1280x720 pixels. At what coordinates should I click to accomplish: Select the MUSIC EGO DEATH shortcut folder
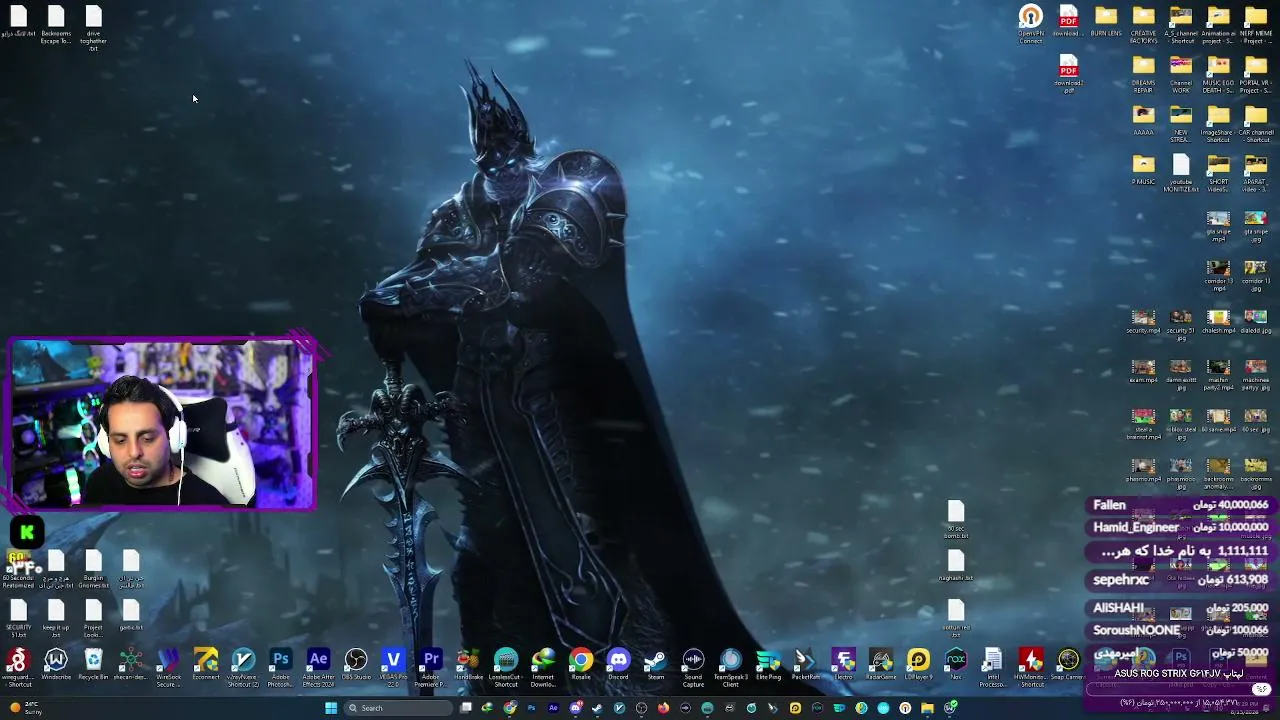coord(1218,75)
